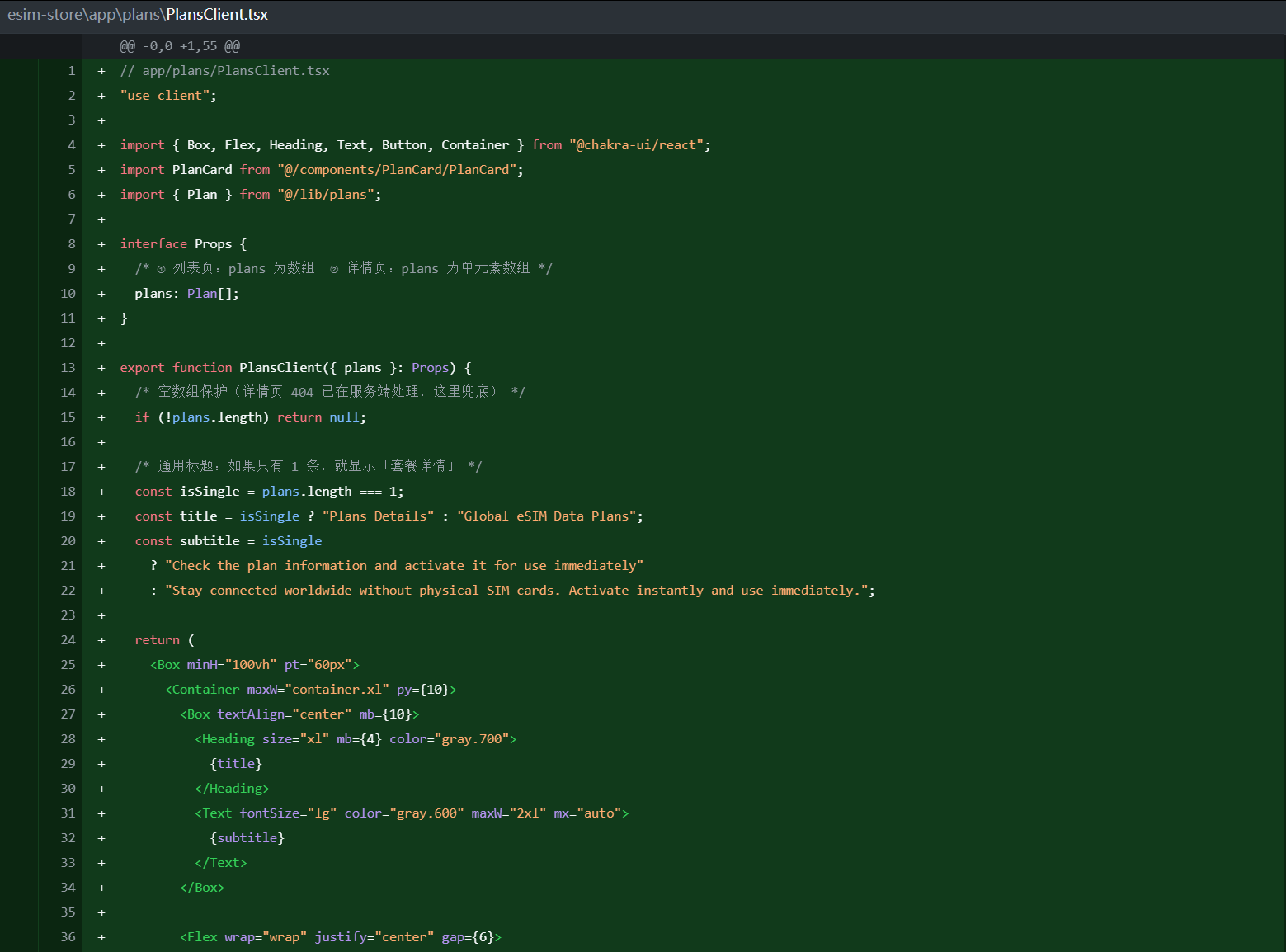The width and height of the screenshot is (1286, 952).
Task: Click the Box minH="100vh" tag line
Action: point(255,665)
